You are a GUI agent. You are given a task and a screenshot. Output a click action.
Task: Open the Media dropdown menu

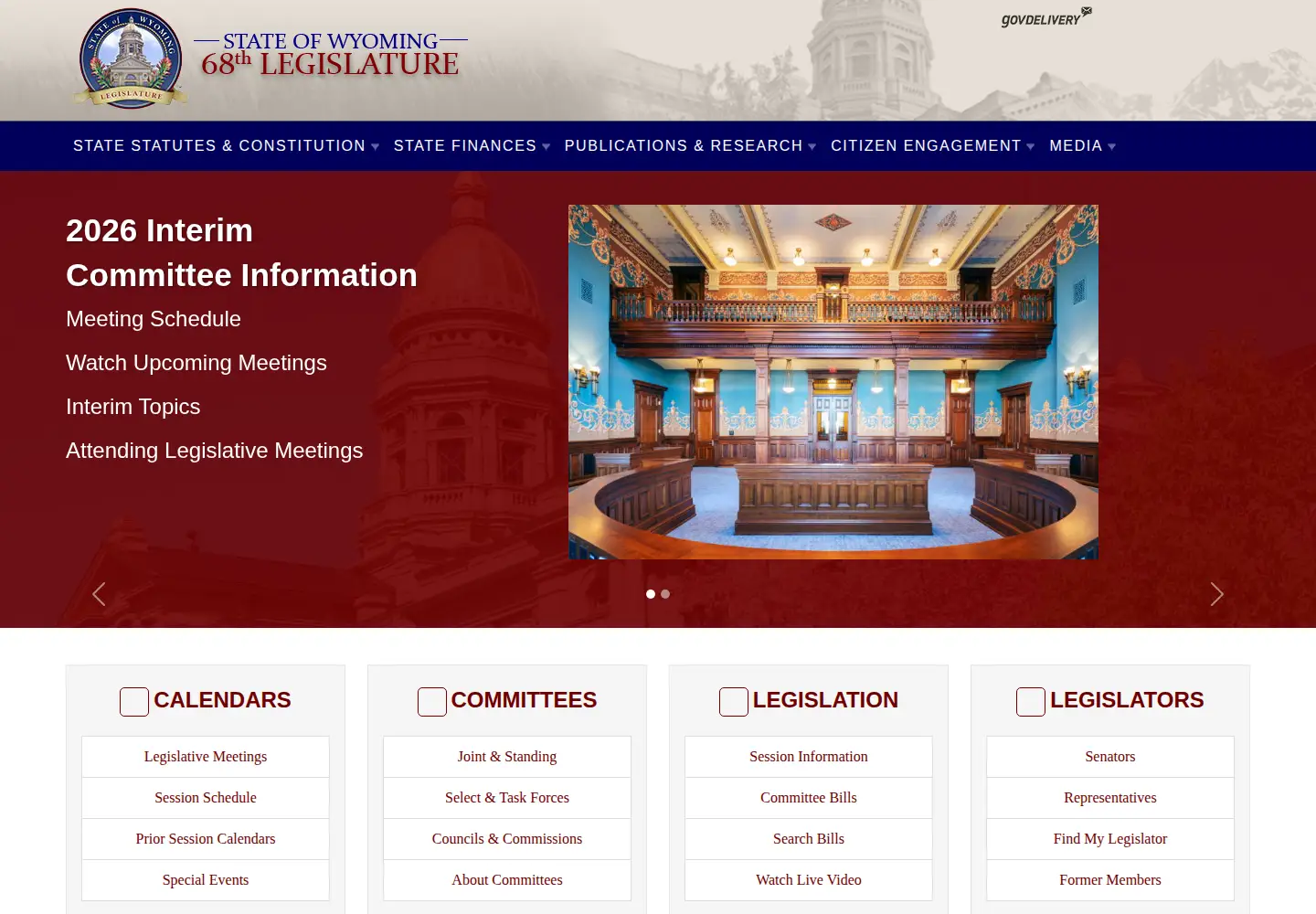click(1083, 146)
